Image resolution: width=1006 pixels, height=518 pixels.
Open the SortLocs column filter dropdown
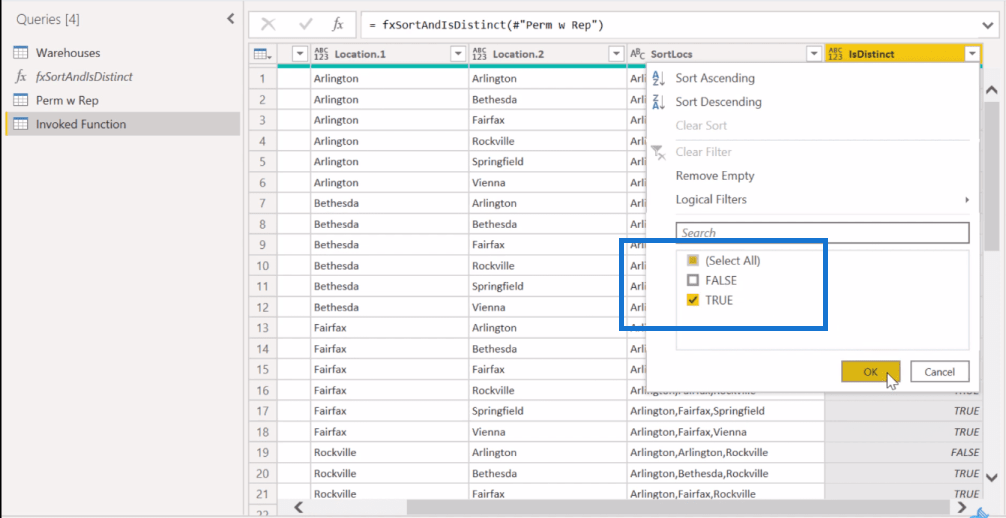[814, 55]
